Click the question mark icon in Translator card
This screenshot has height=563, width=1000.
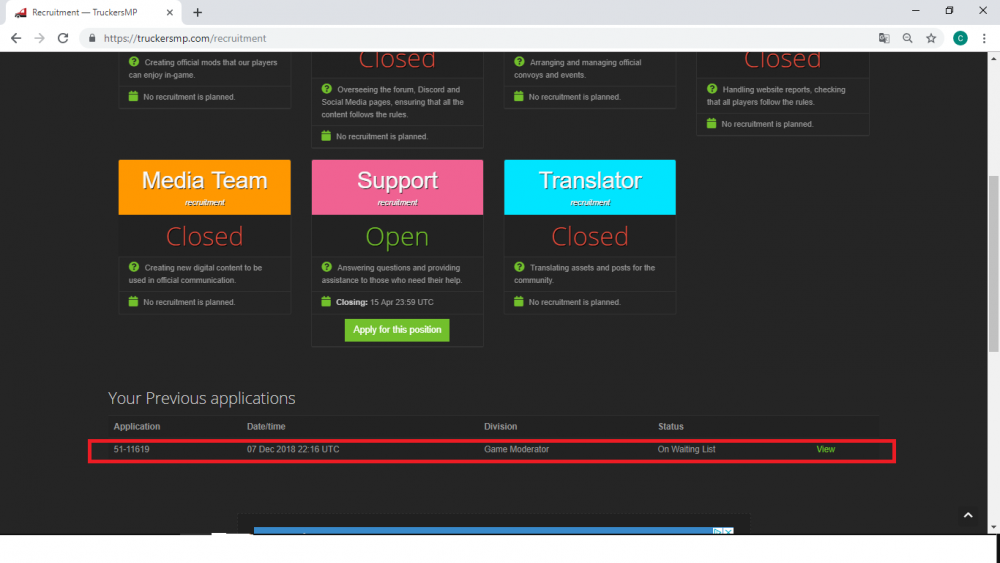(x=519, y=267)
